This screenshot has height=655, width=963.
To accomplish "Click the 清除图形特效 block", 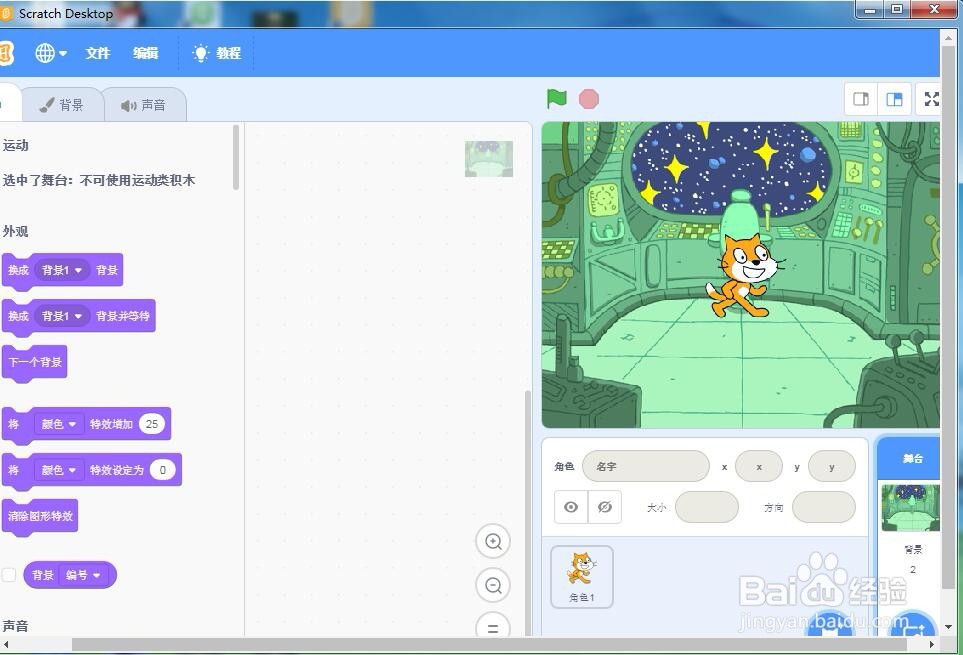I will click(x=40, y=516).
